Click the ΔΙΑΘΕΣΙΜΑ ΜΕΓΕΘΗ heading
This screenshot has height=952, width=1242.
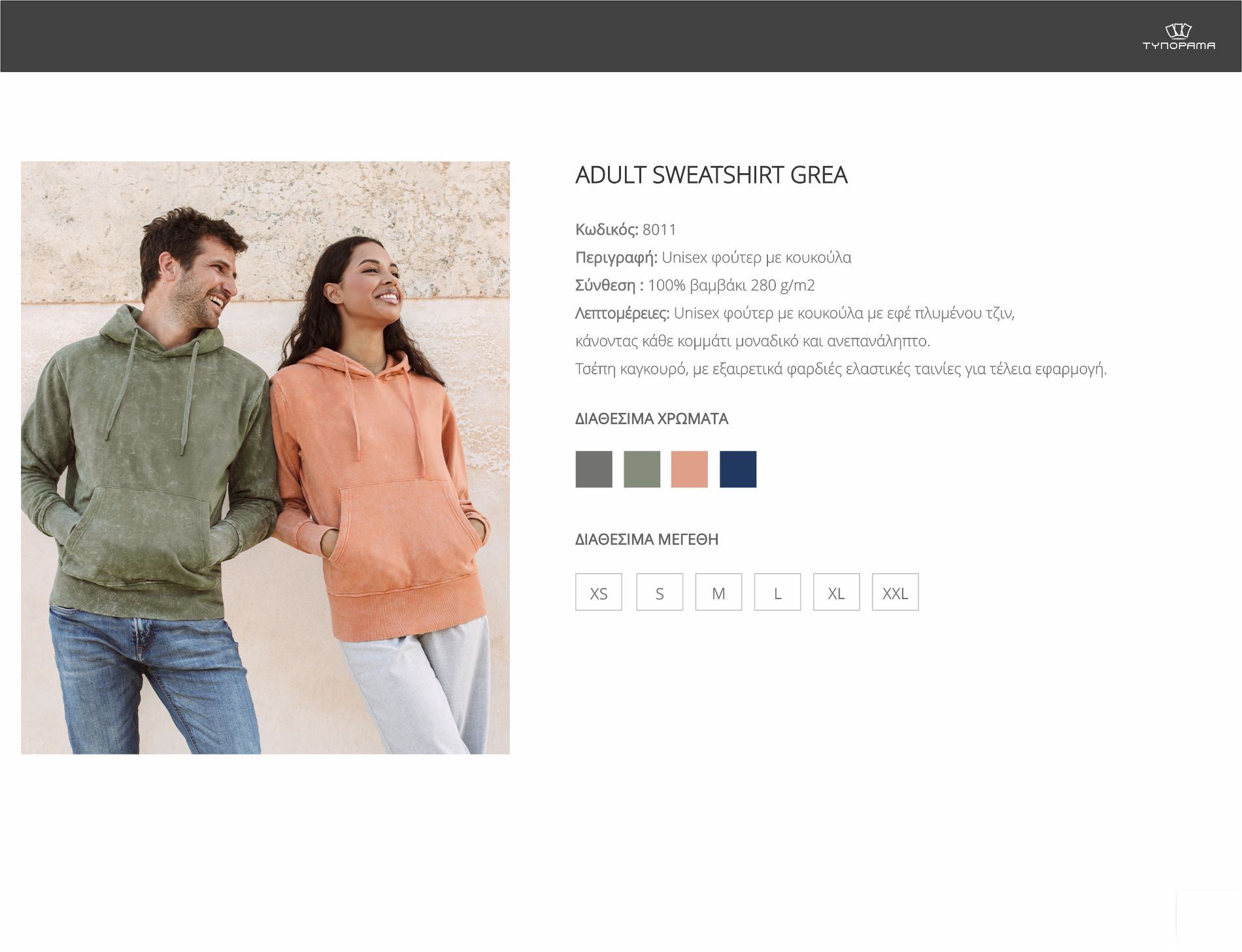pyautogui.click(x=646, y=540)
